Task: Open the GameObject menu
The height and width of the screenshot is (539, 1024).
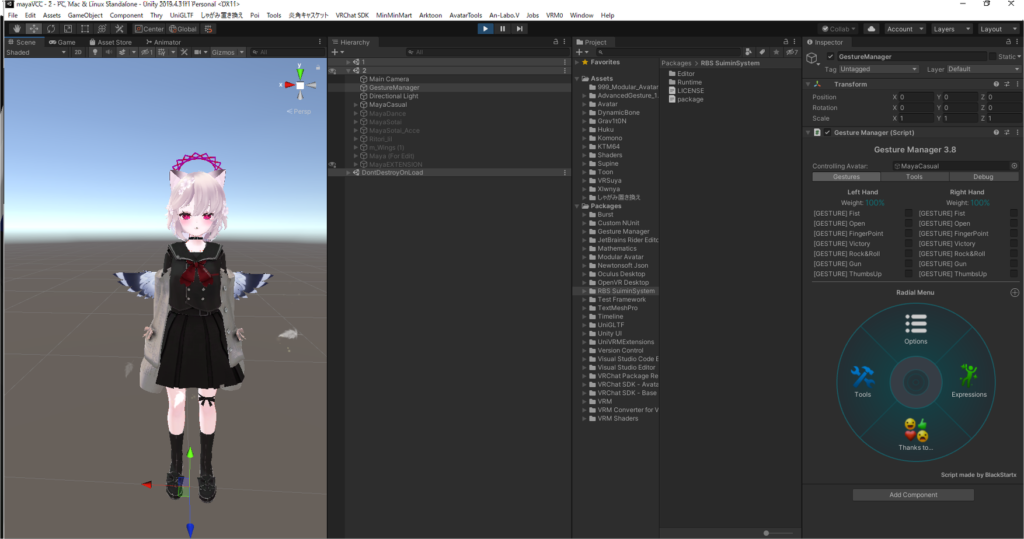Action: coord(85,15)
